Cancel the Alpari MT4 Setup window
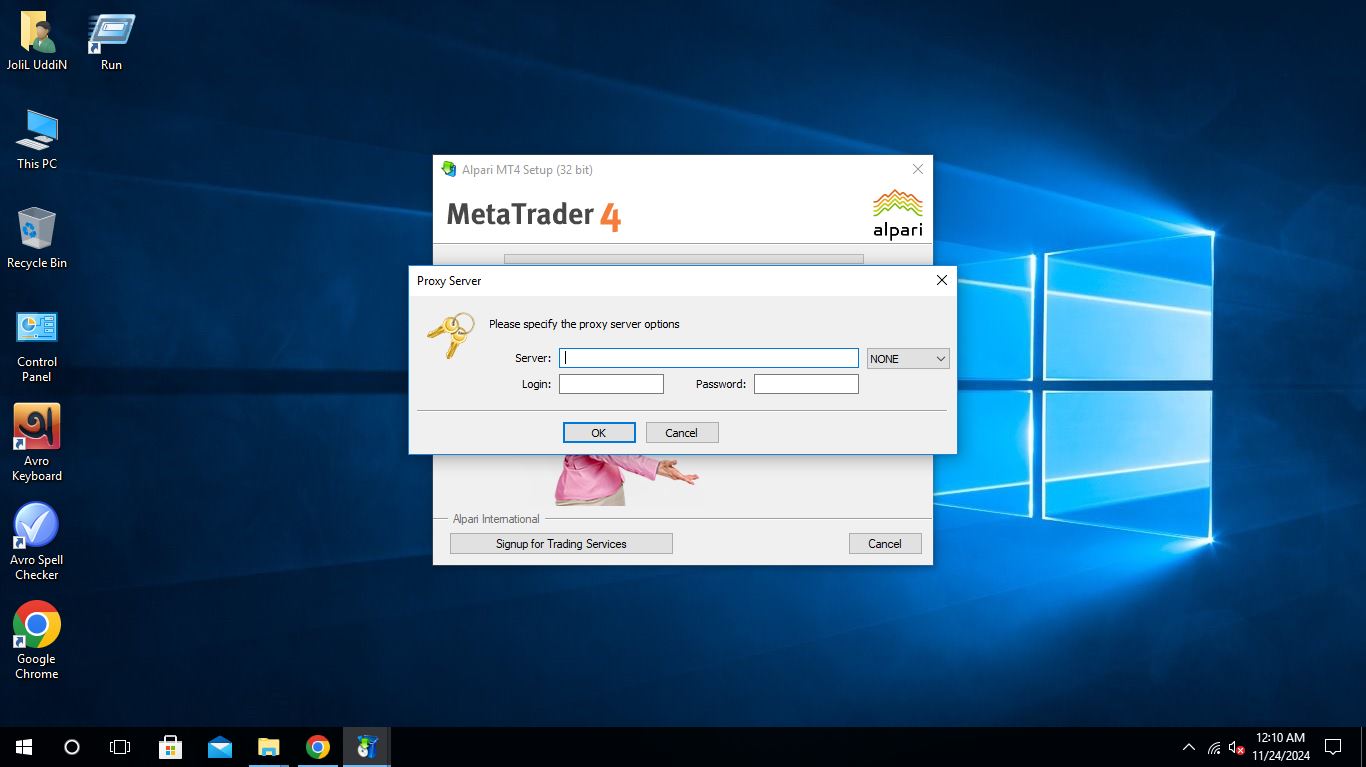 885,544
